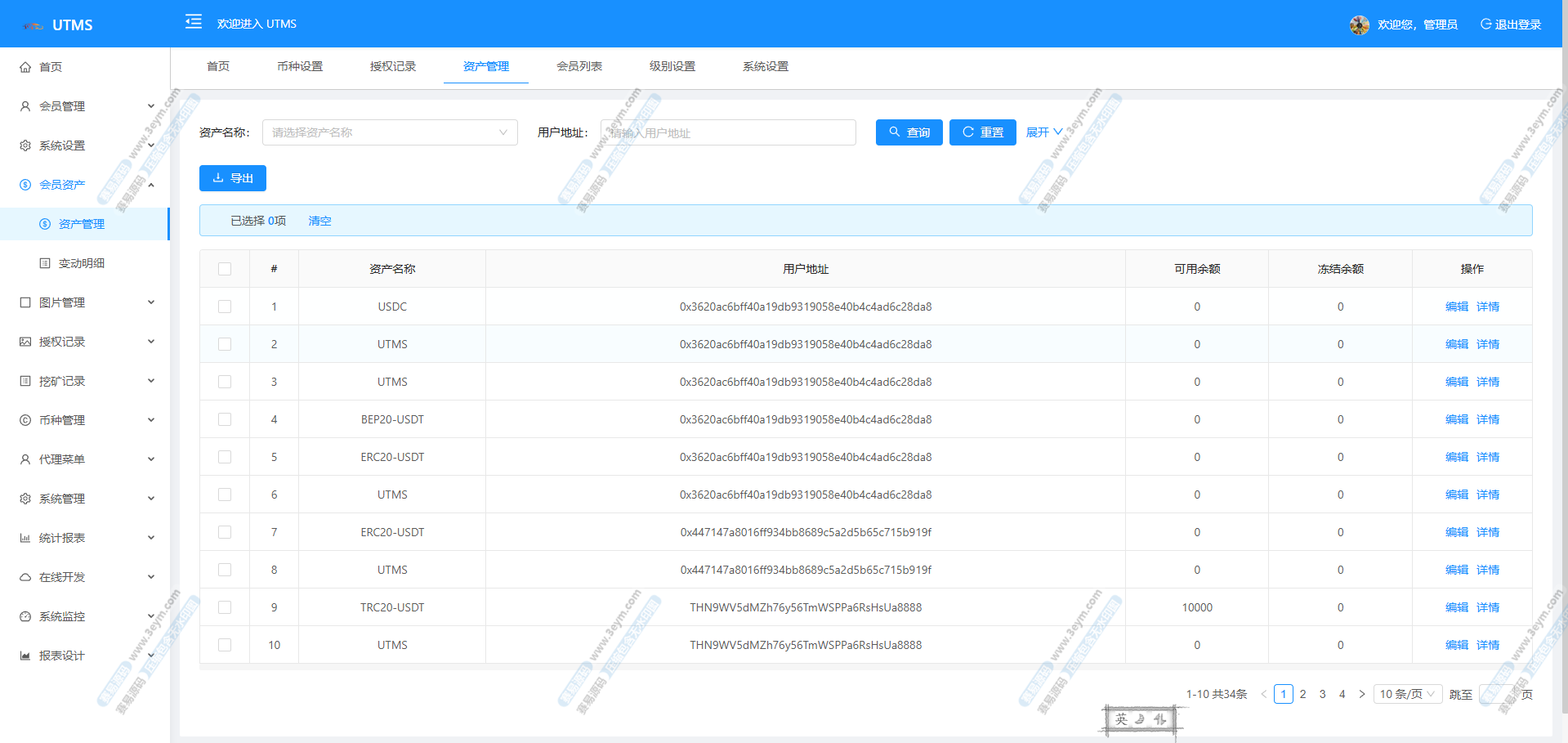1568x743 pixels.
Task: Expand more filters with 展开
Action: click(x=1044, y=132)
